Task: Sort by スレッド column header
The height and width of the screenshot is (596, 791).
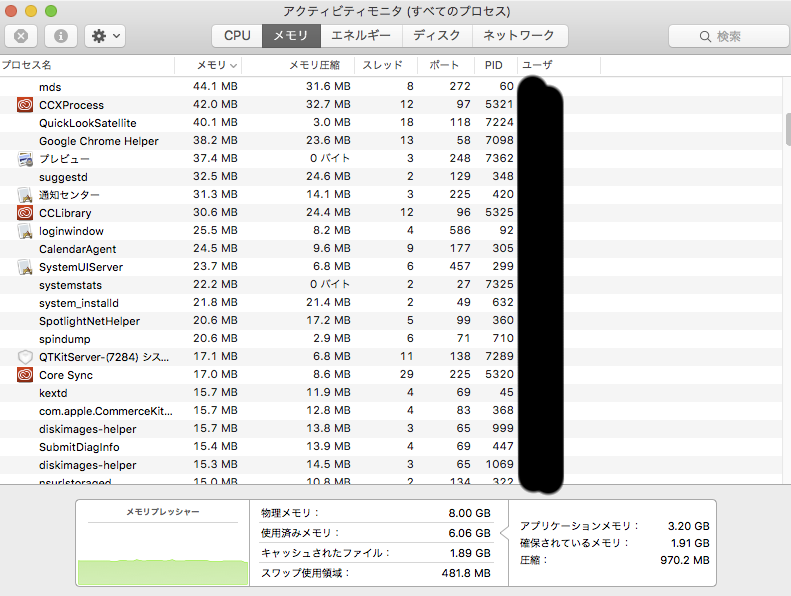Action: [x=386, y=65]
